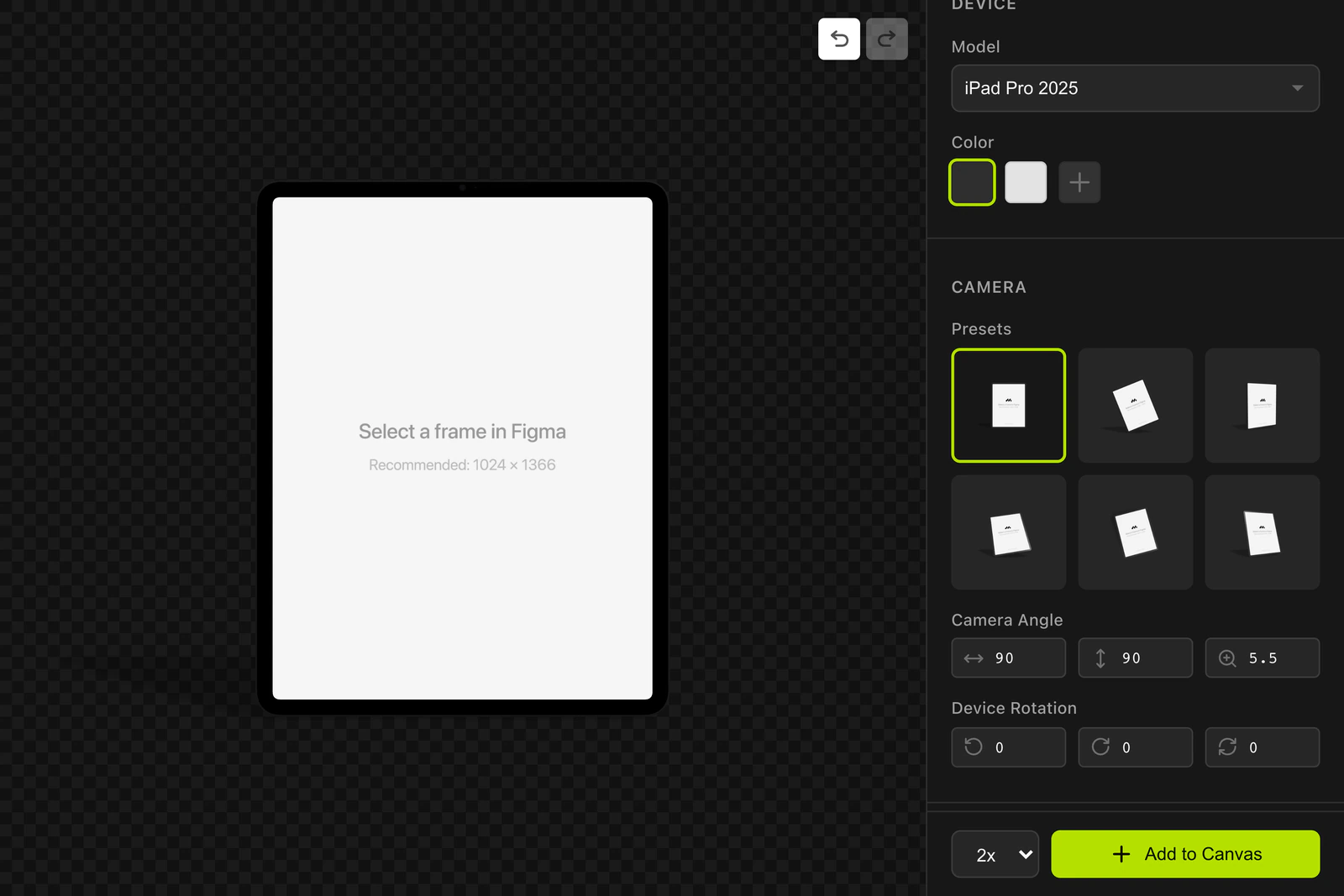Add a custom color with the plus swatch
The width and height of the screenshot is (1344, 896).
click(1079, 182)
